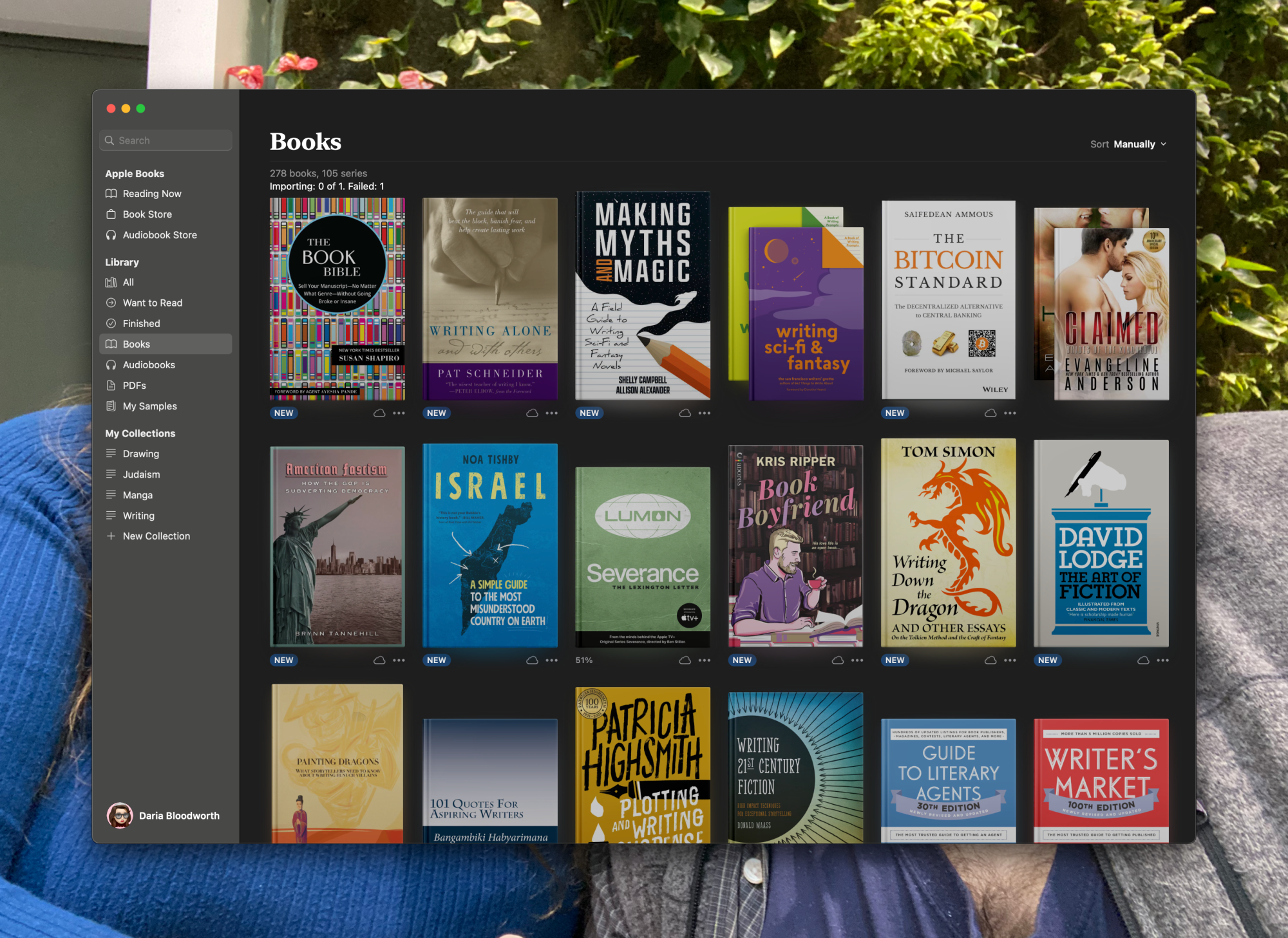This screenshot has height=938, width=1288.
Task: Open the PDFs library section
Action: 134,386
